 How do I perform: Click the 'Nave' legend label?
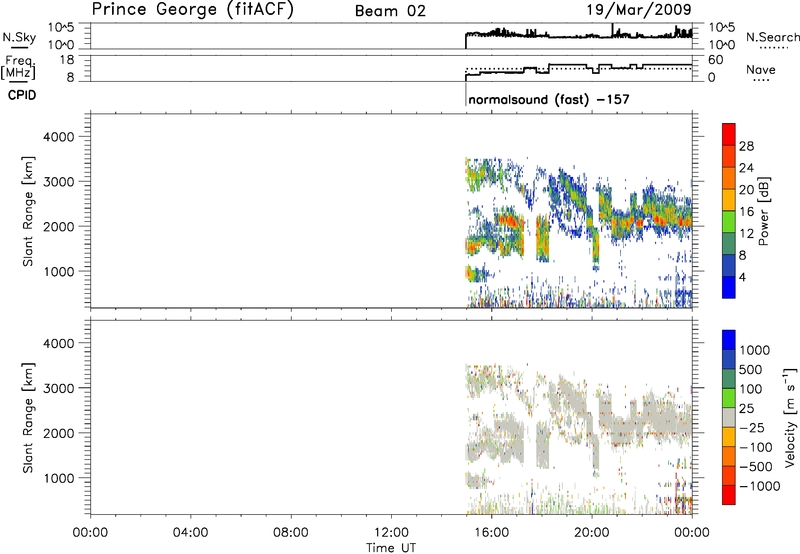(x=761, y=69)
